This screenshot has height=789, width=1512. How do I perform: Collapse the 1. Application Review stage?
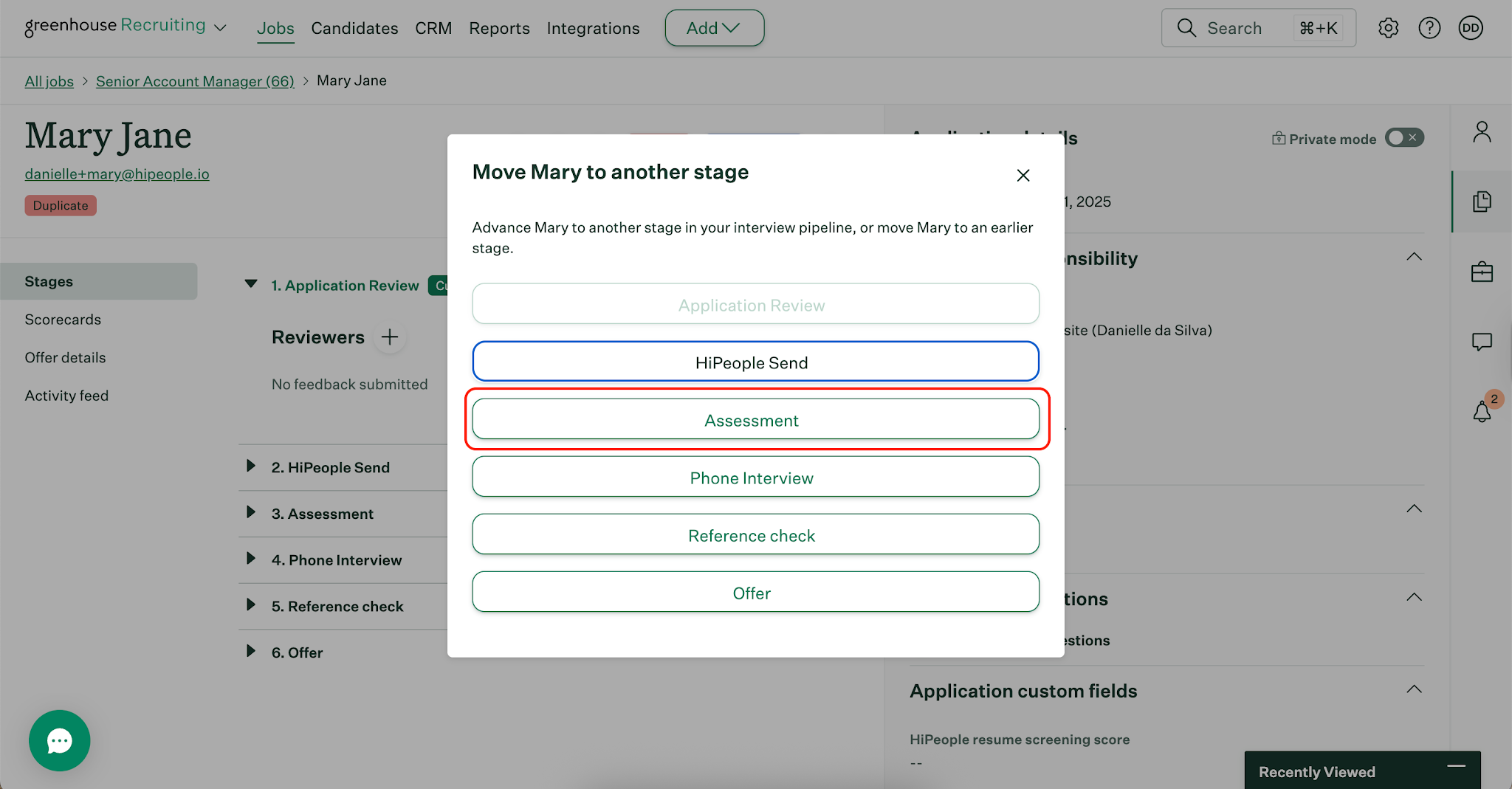click(251, 284)
